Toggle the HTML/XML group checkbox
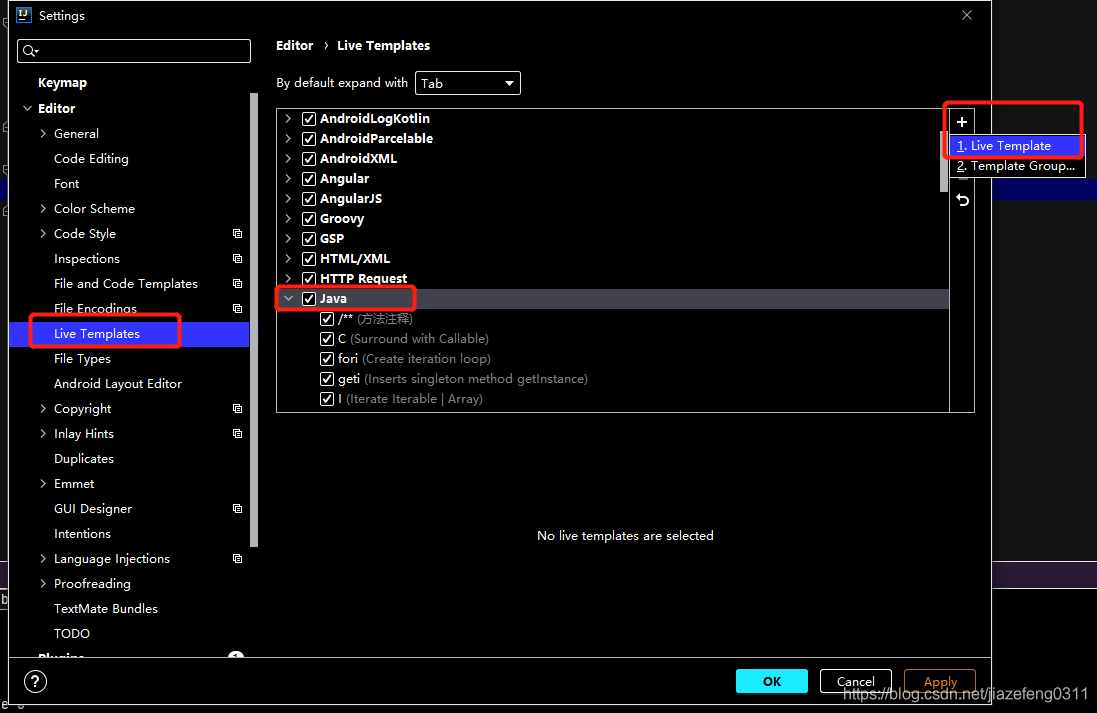This screenshot has width=1097, height=713. pos(309,258)
